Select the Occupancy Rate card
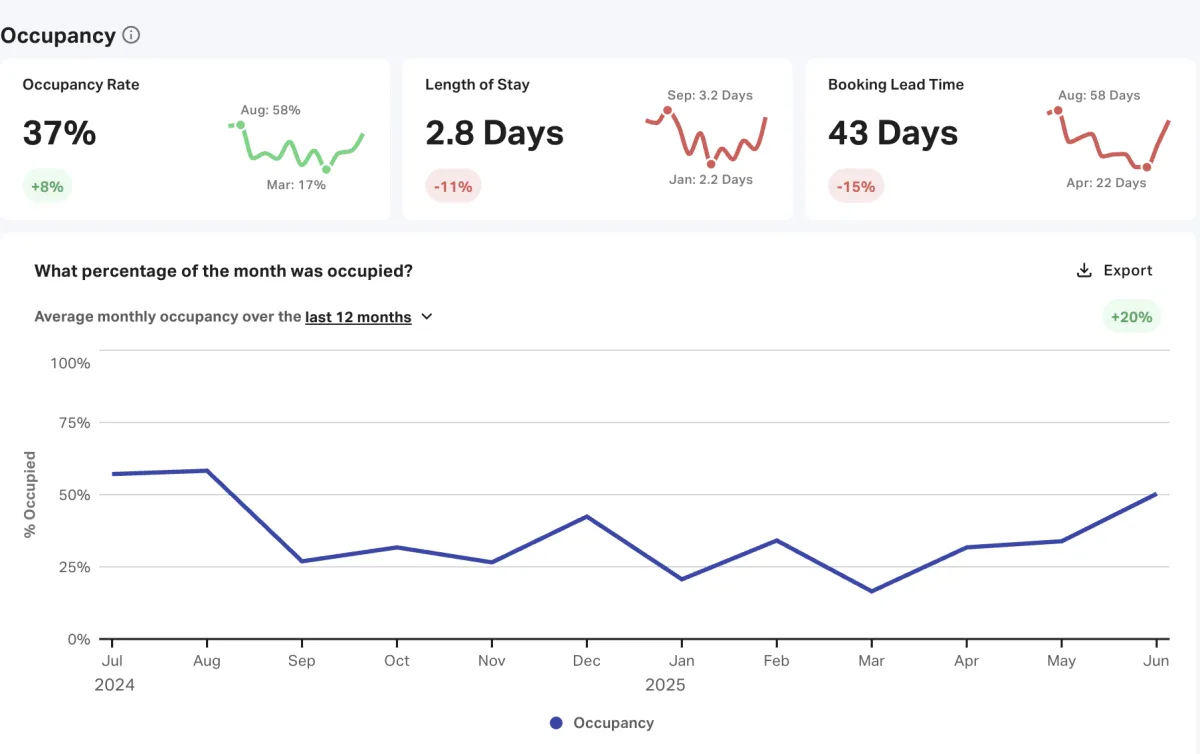Image resolution: width=1200 pixels, height=754 pixels. 195,139
